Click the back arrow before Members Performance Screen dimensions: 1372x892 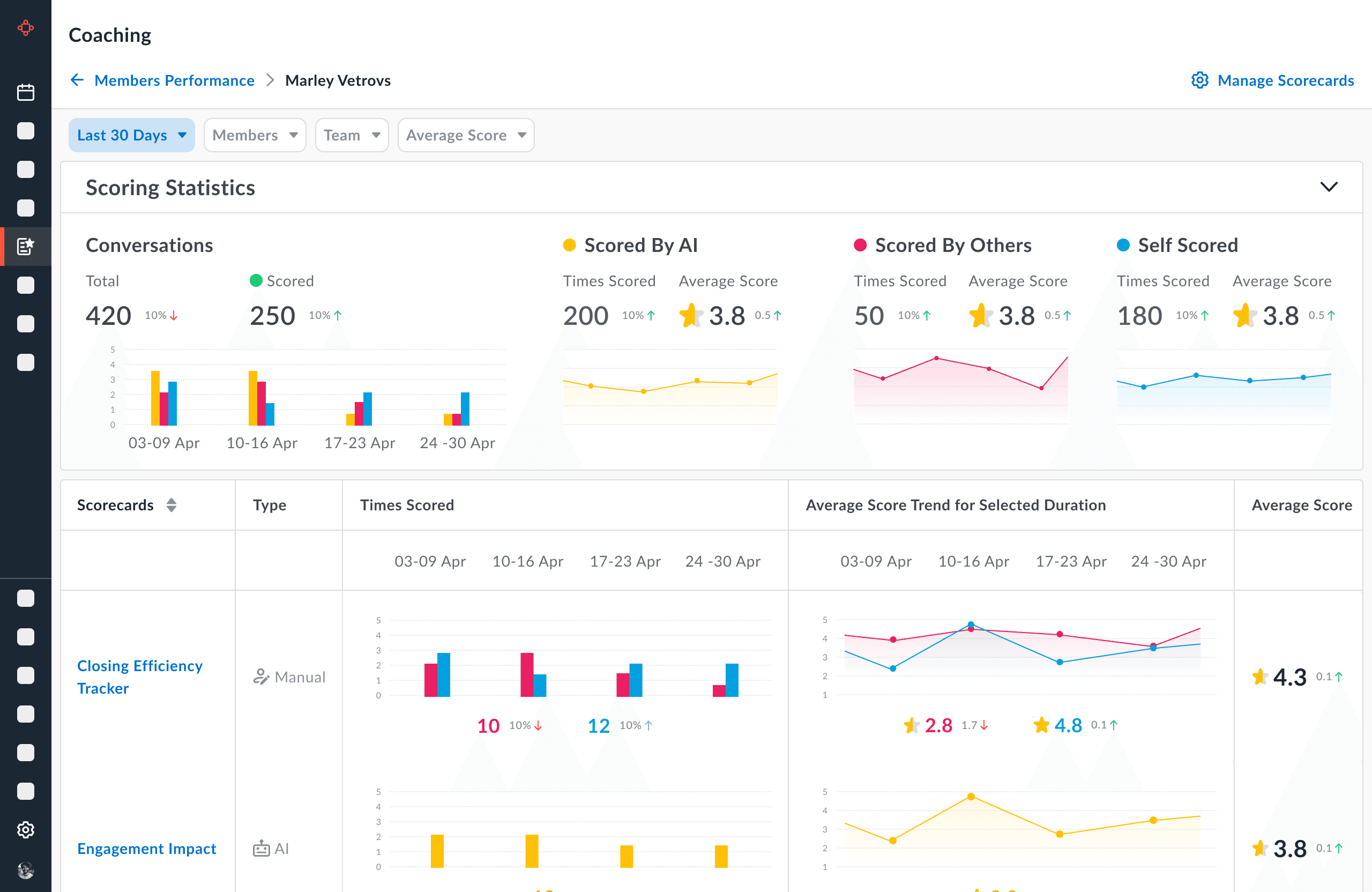tap(77, 80)
